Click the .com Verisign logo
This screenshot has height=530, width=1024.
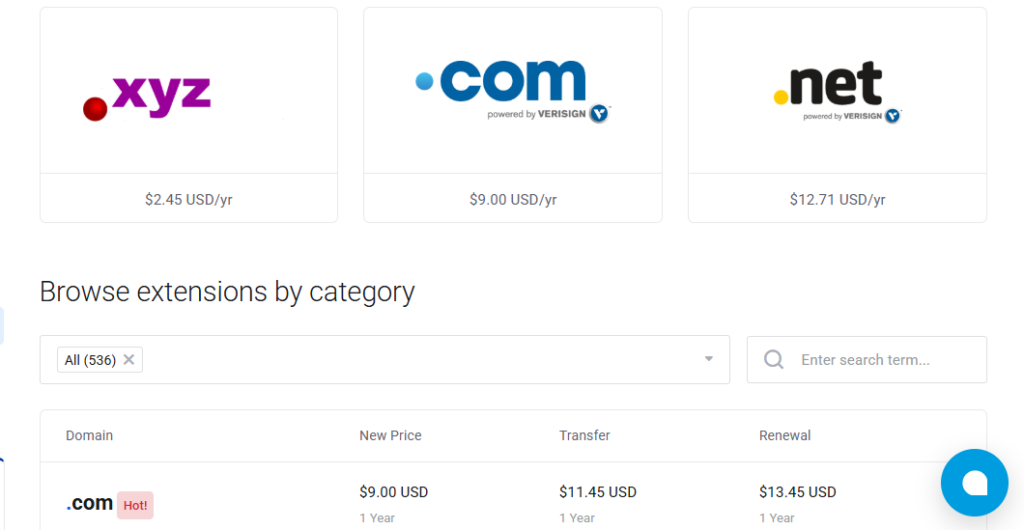pos(512,90)
